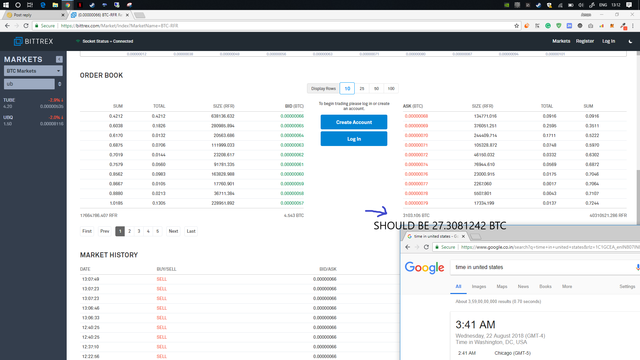Click the Bittrex page vertical scrollbar

(x=638, y=196)
